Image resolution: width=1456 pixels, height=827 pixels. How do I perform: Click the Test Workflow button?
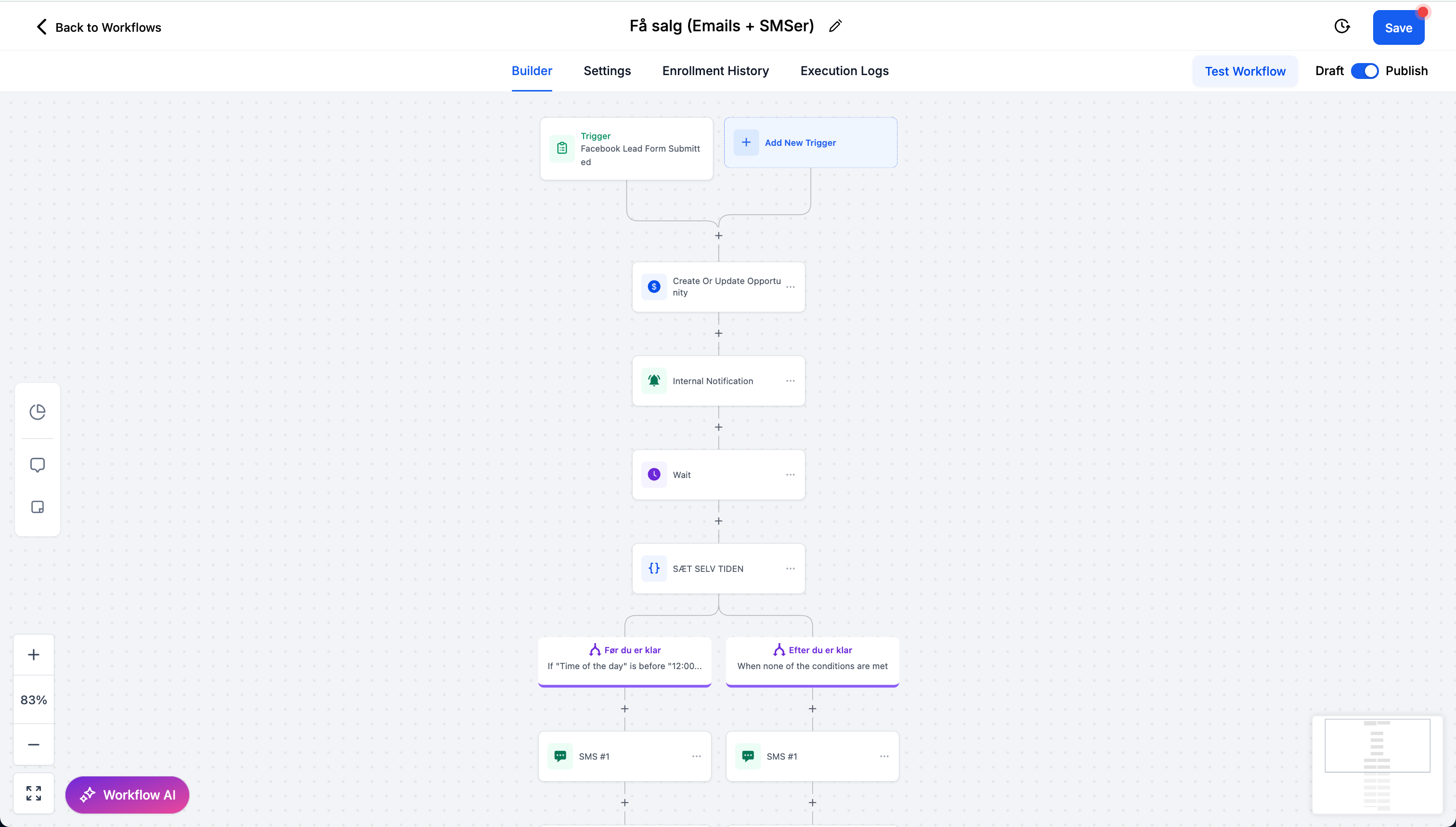tap(1245, 71)
